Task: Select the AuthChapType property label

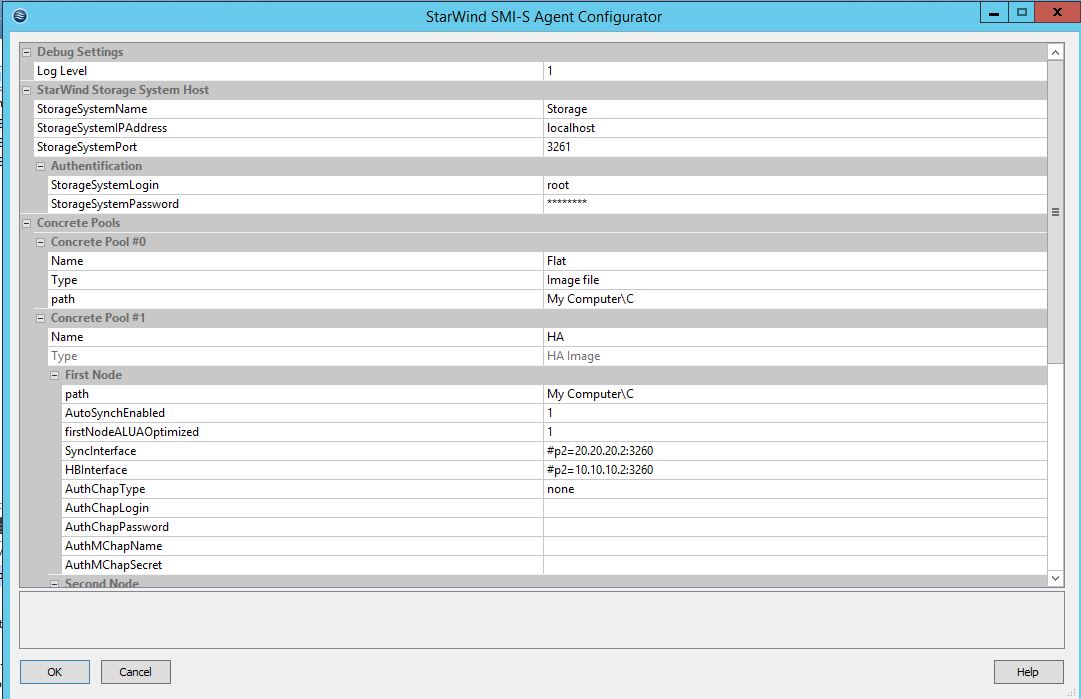Action: (x=105, y=489)
